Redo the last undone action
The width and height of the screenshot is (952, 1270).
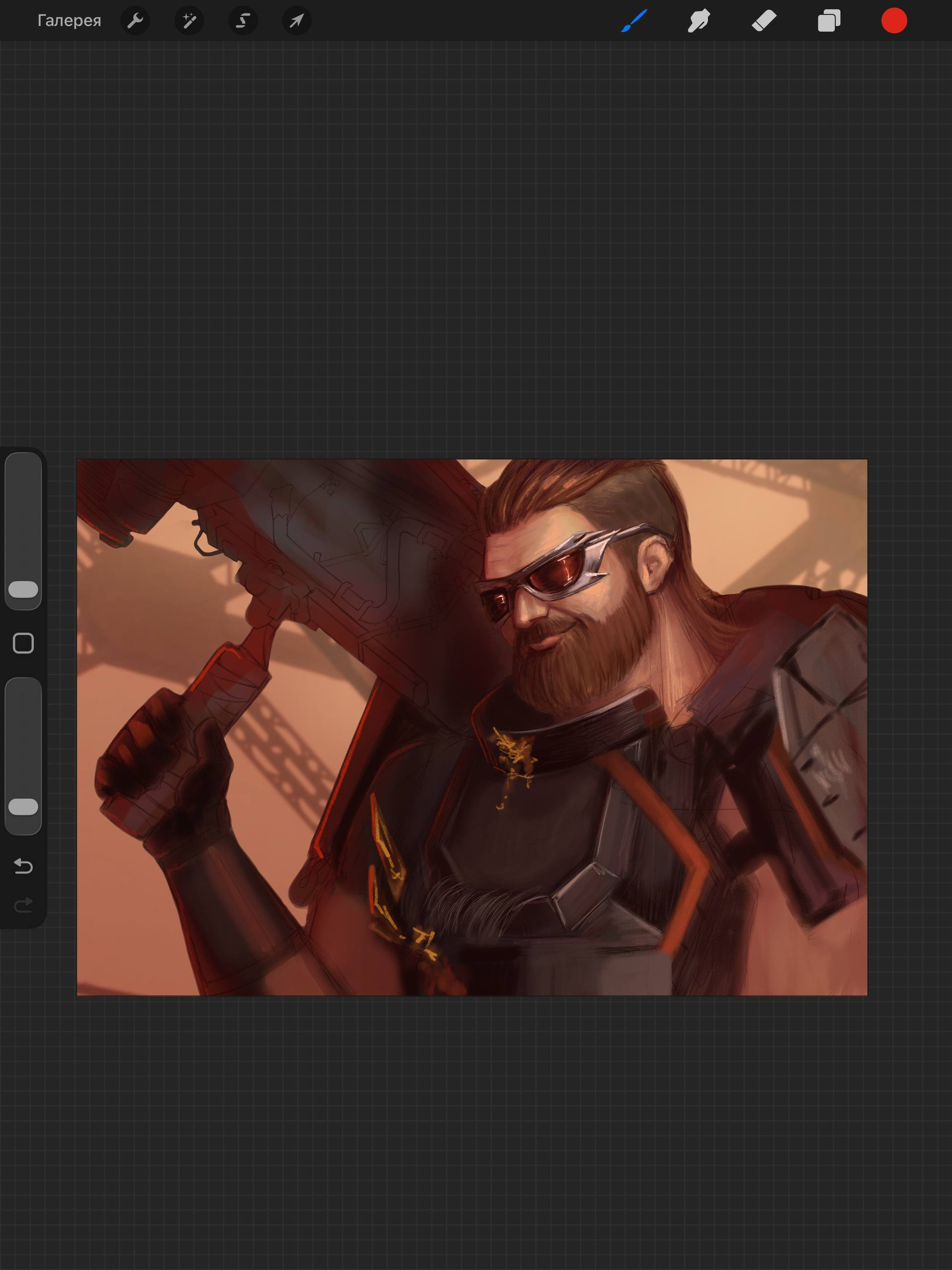(23, 905)
